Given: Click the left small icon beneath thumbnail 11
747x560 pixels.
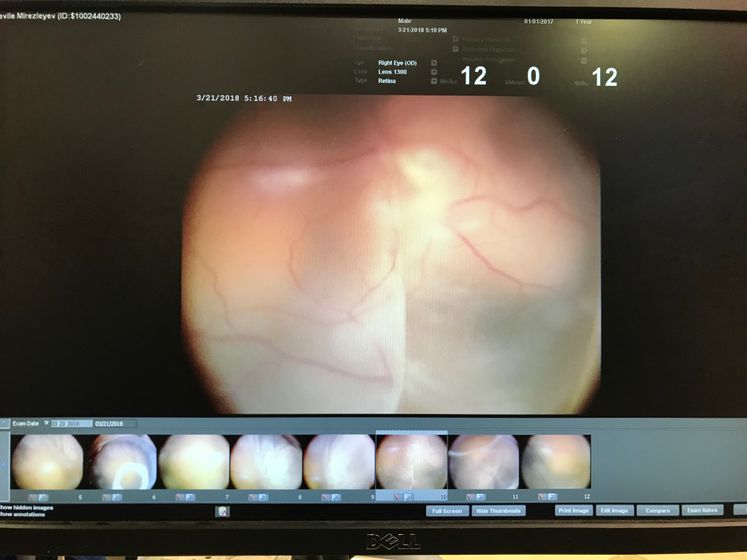Looking at the screenshot, I should [471, 497].
